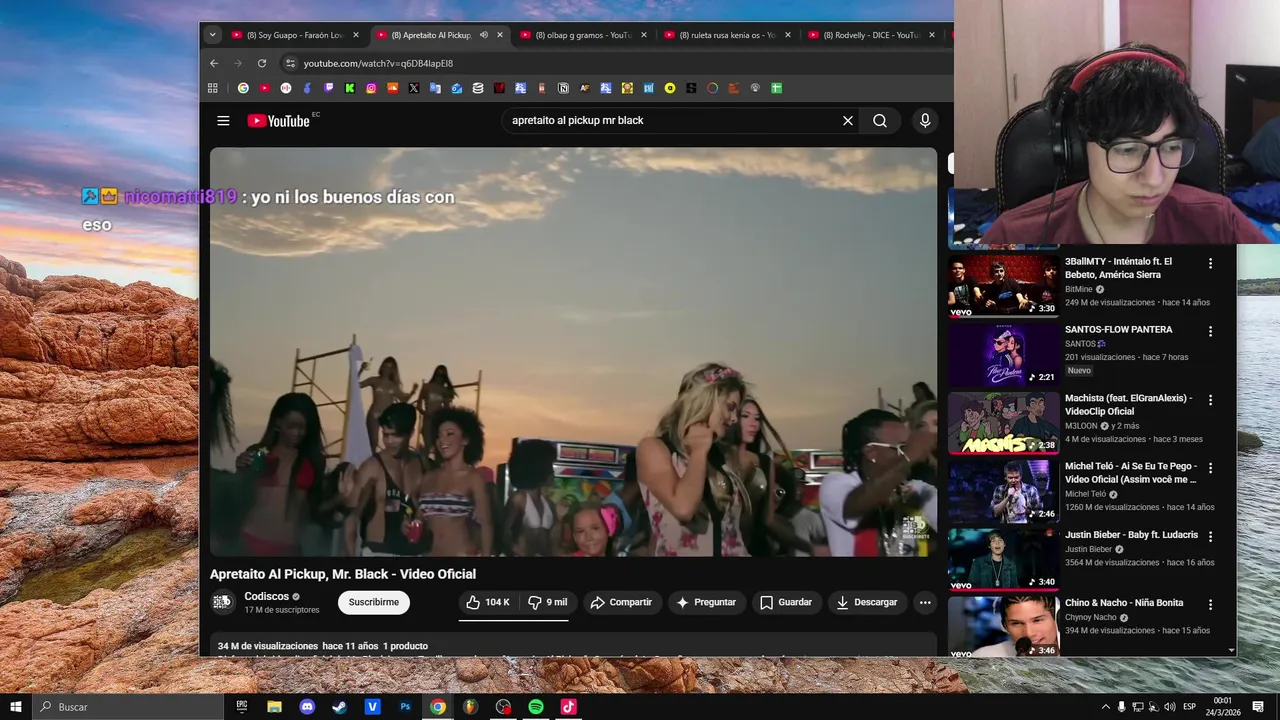Show hidden system tray icons
The width and height of the screenshot is (1280, 720).
click(1106, 707)
